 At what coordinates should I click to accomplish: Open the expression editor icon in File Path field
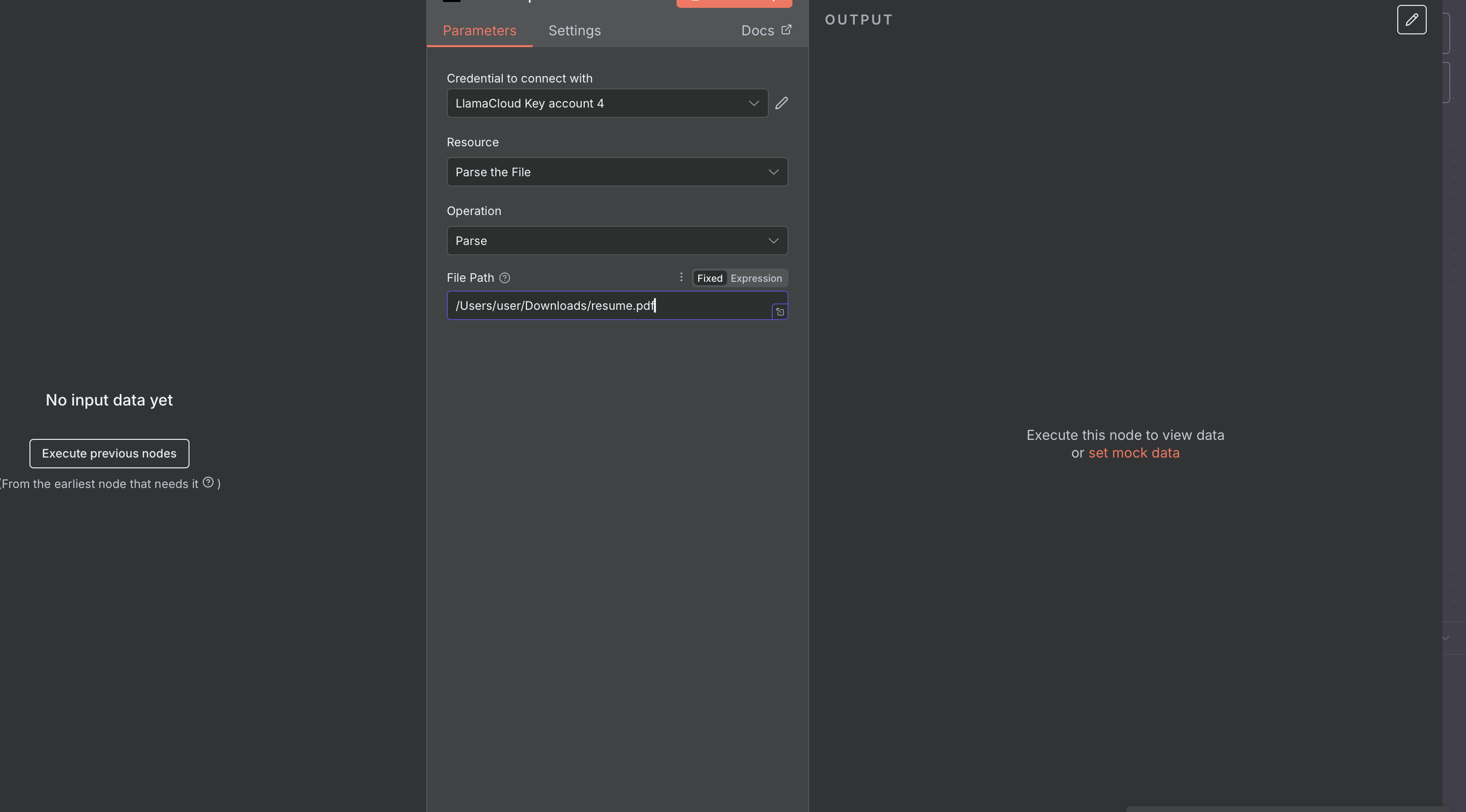click(x=780, y=312)
